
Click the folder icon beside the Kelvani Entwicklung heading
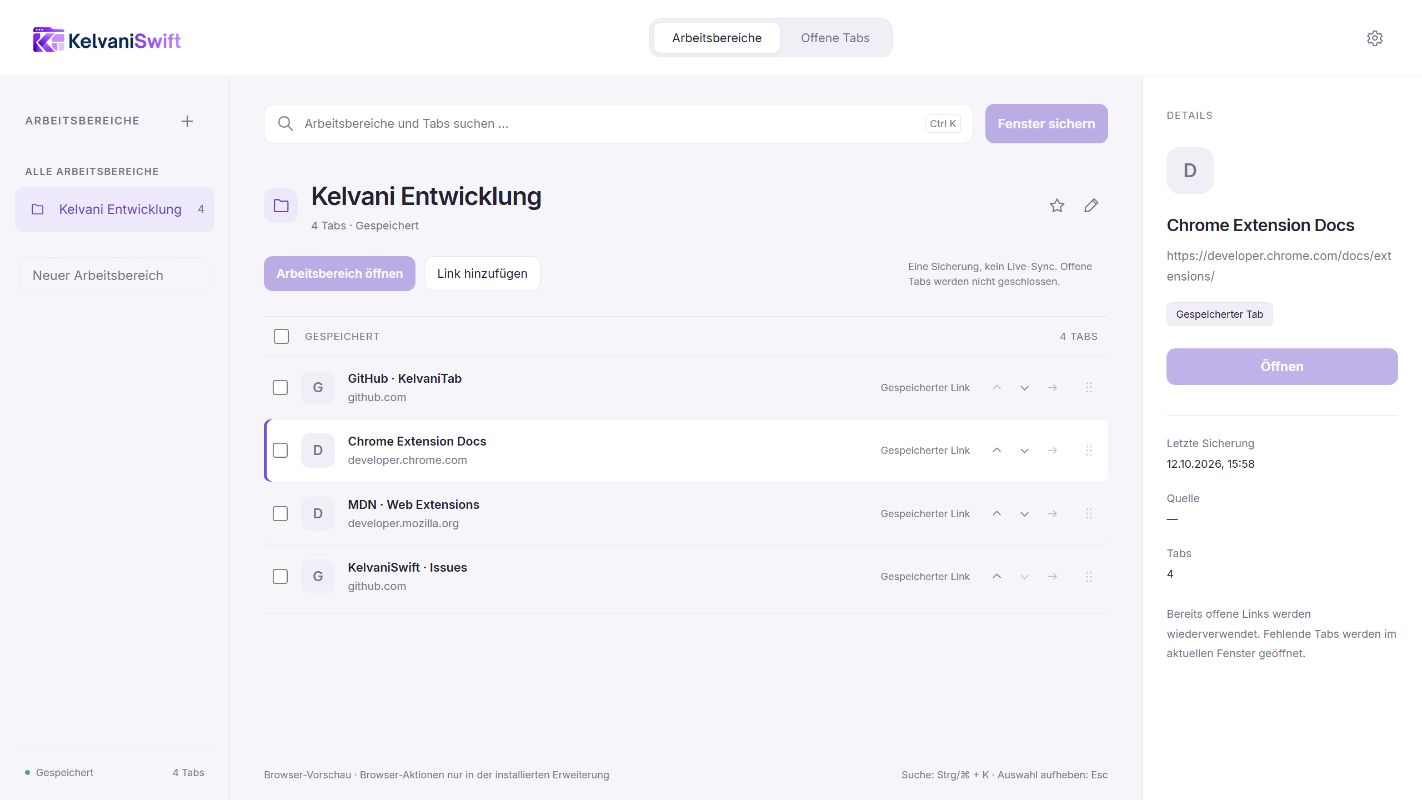click(281, 205)
